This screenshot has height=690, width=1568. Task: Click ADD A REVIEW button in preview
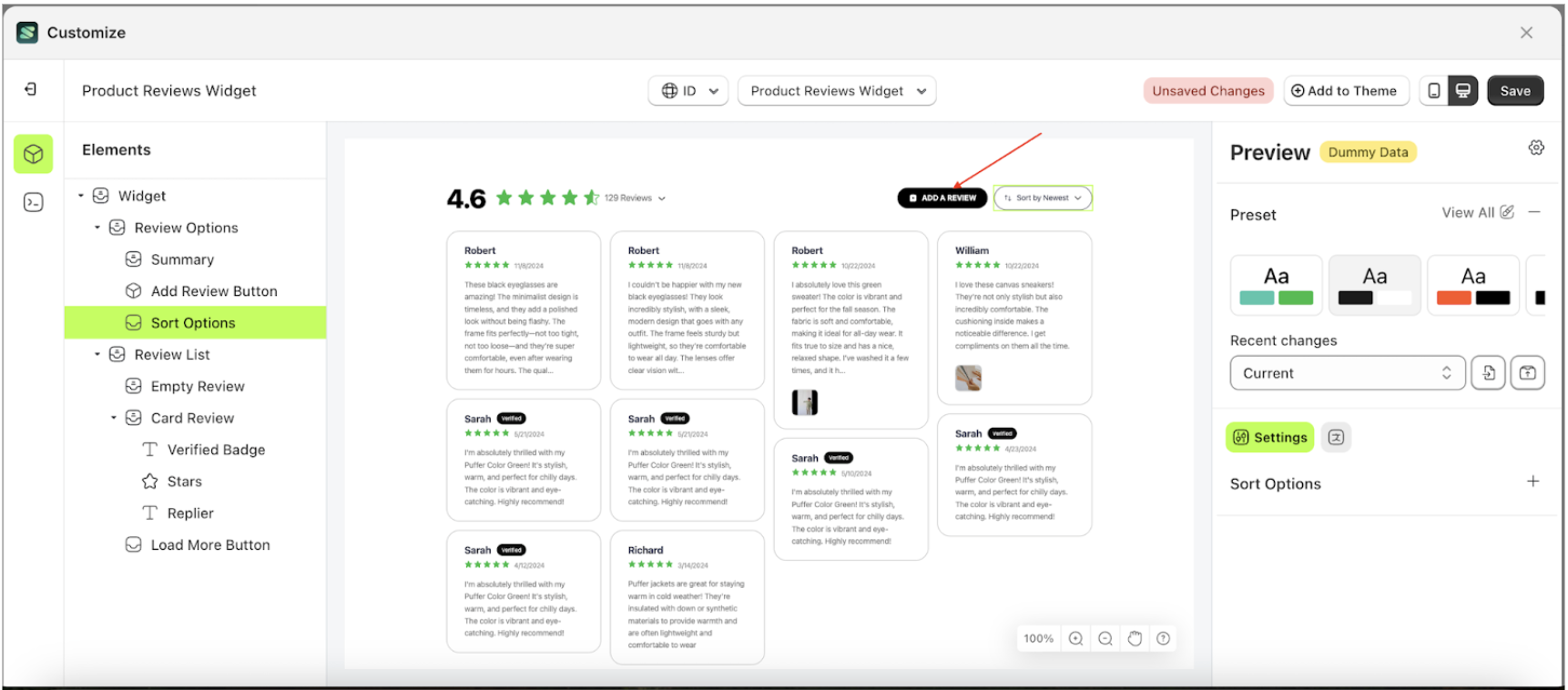(942, 198)
